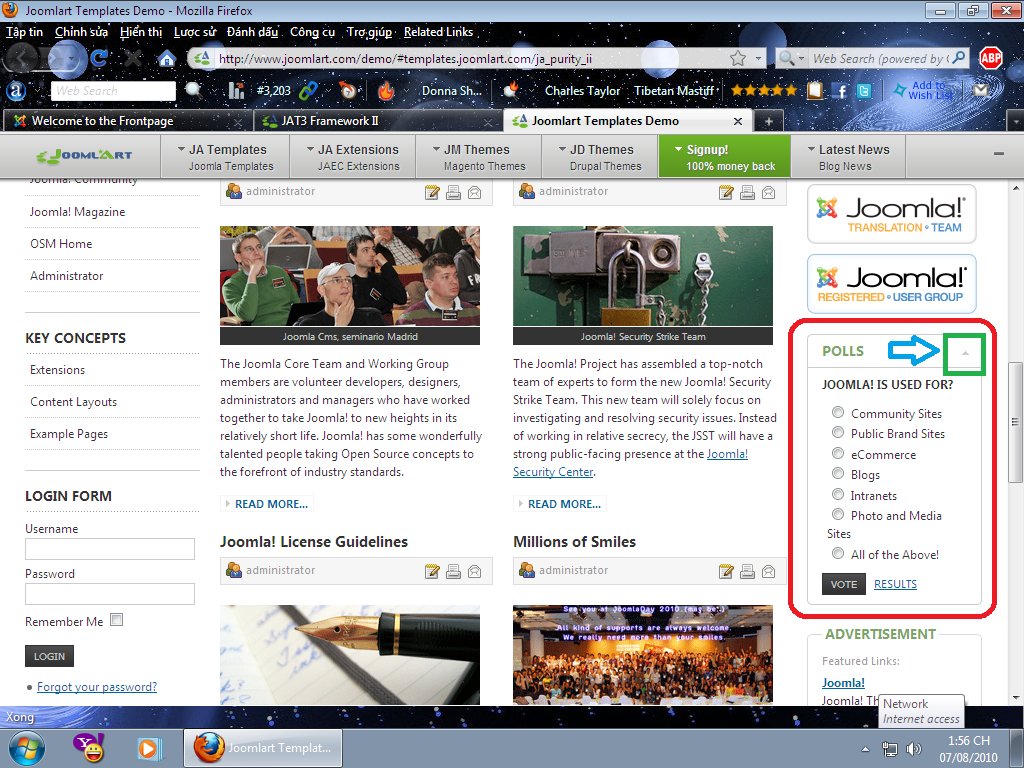1024x768 pixels.
Task: Print the Security Strike Team article
Action: (747, 192)
